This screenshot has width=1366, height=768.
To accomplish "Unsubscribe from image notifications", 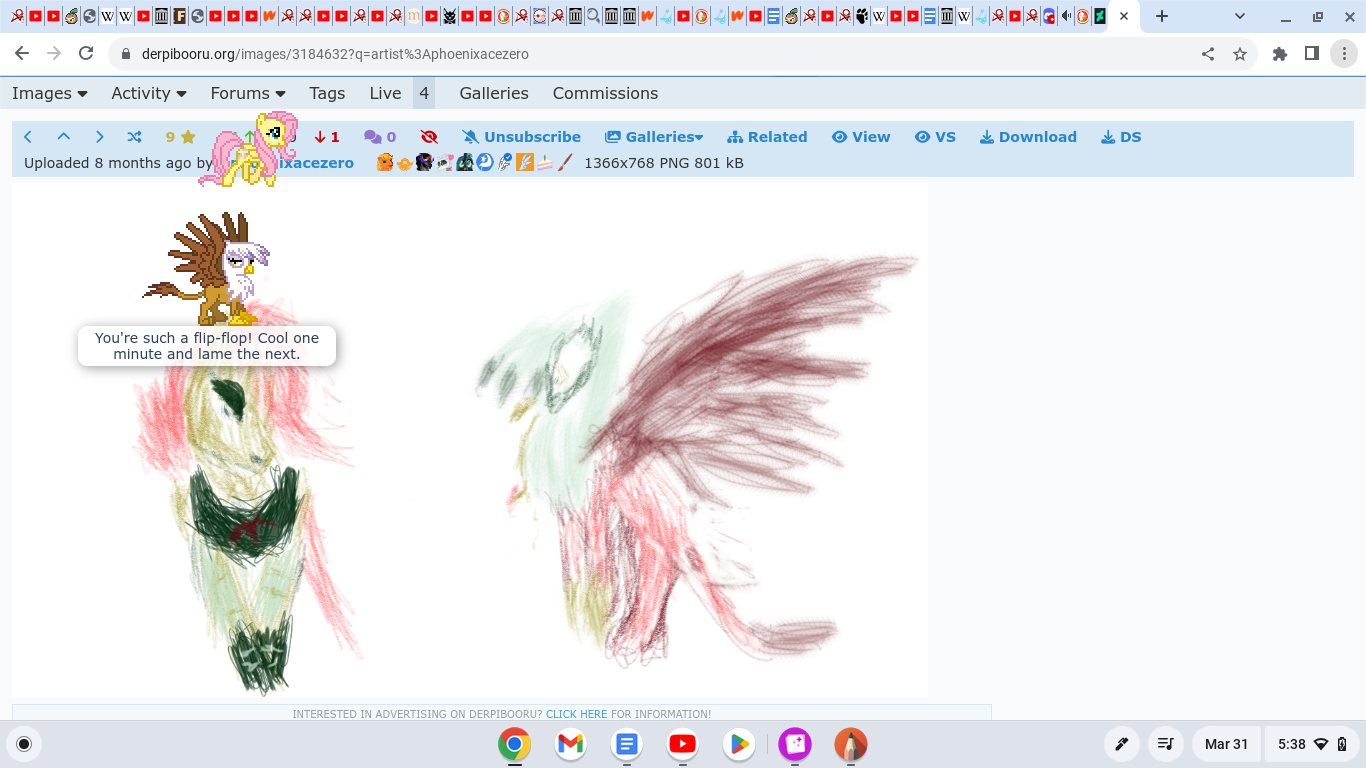I will click(521, 137).
